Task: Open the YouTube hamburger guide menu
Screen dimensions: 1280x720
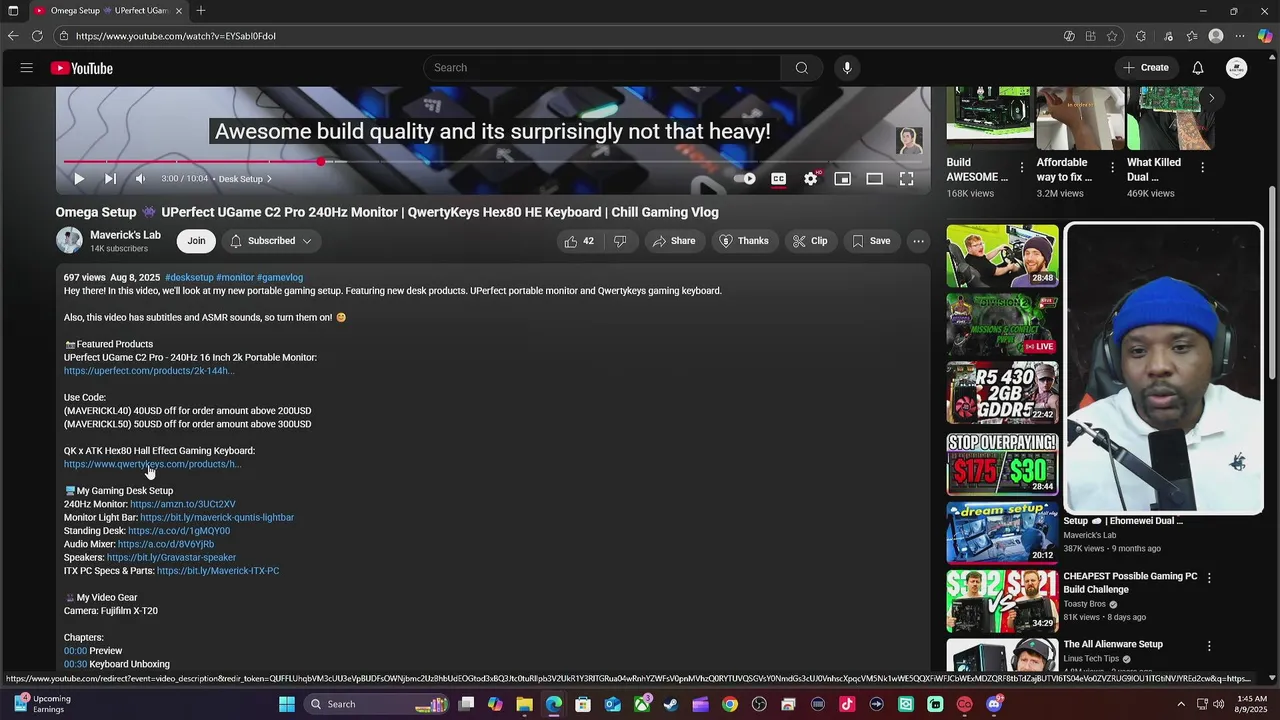Action: 27,68
